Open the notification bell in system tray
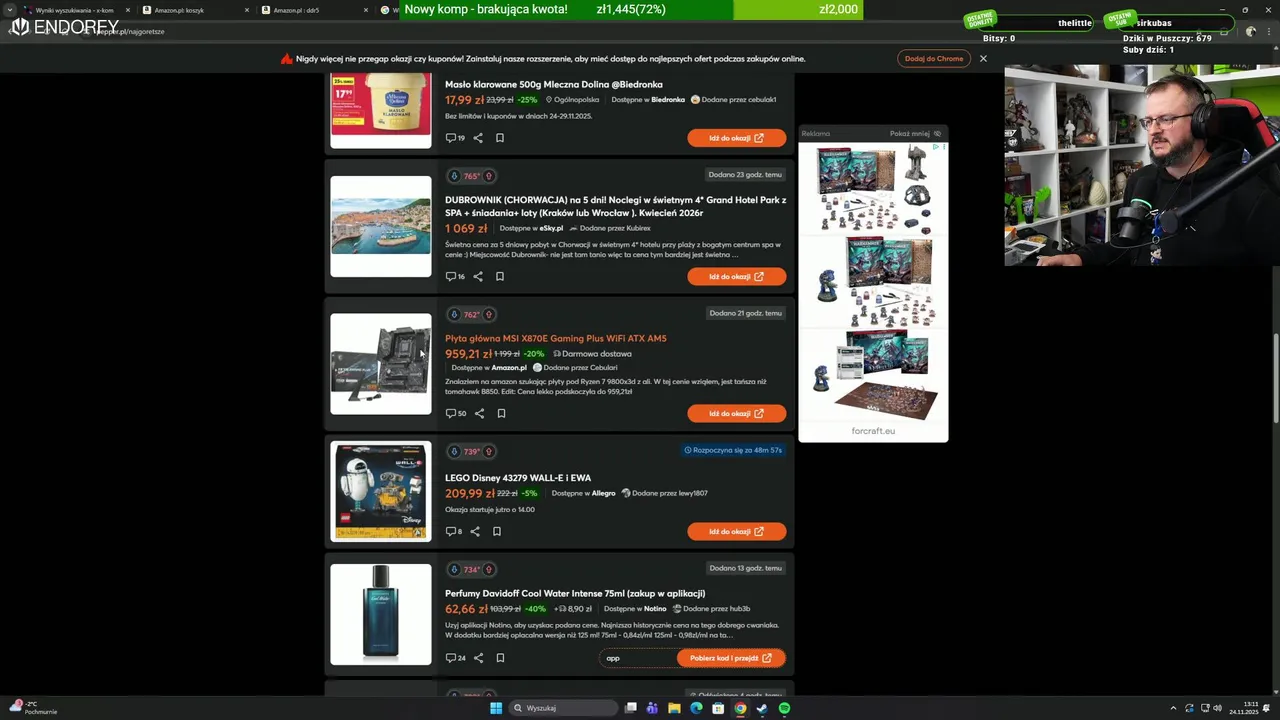Viewport: 1280px width, 720px height. coord(1268,708)
